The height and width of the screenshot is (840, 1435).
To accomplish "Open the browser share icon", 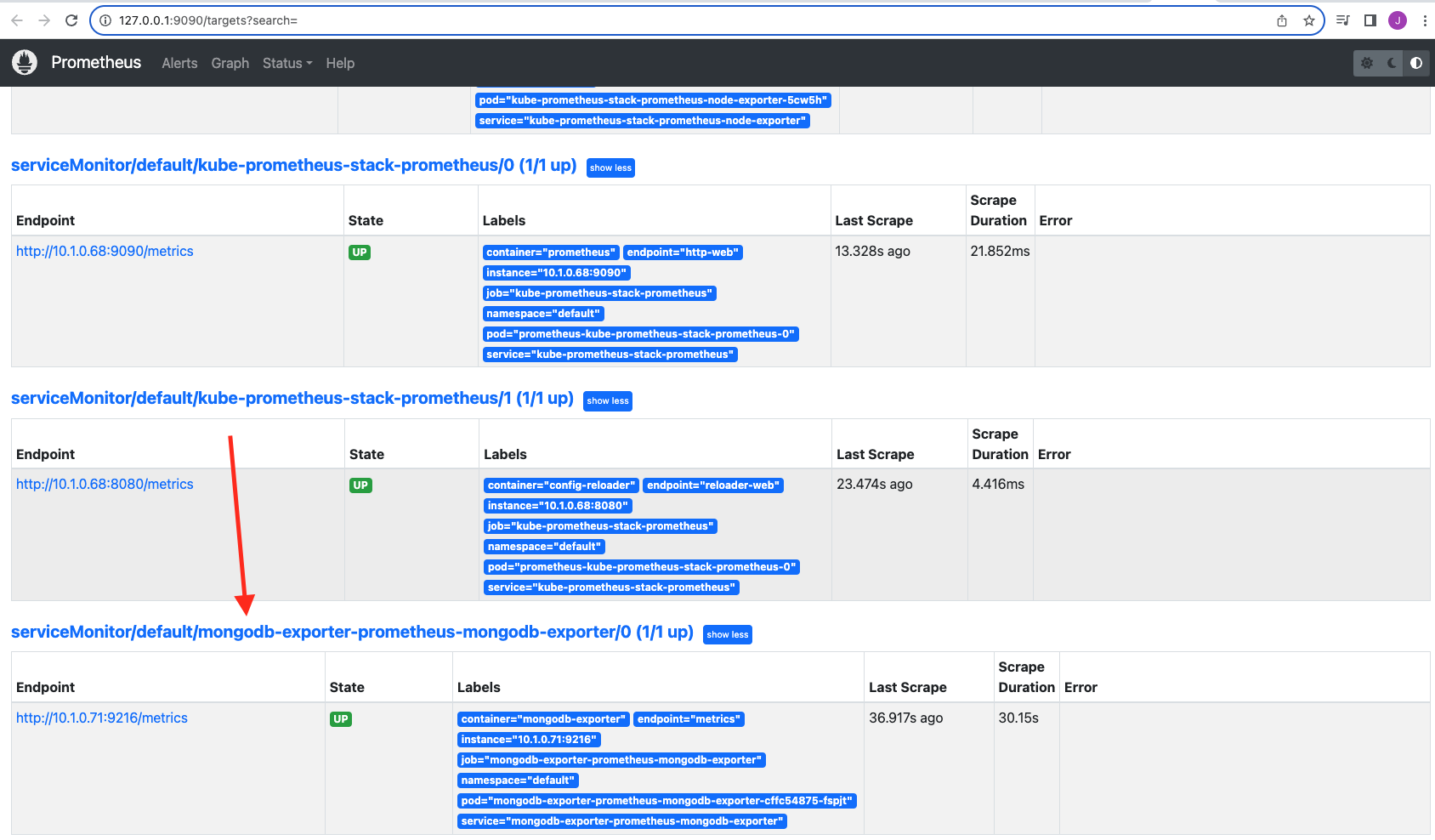I will pos(1282,20).
